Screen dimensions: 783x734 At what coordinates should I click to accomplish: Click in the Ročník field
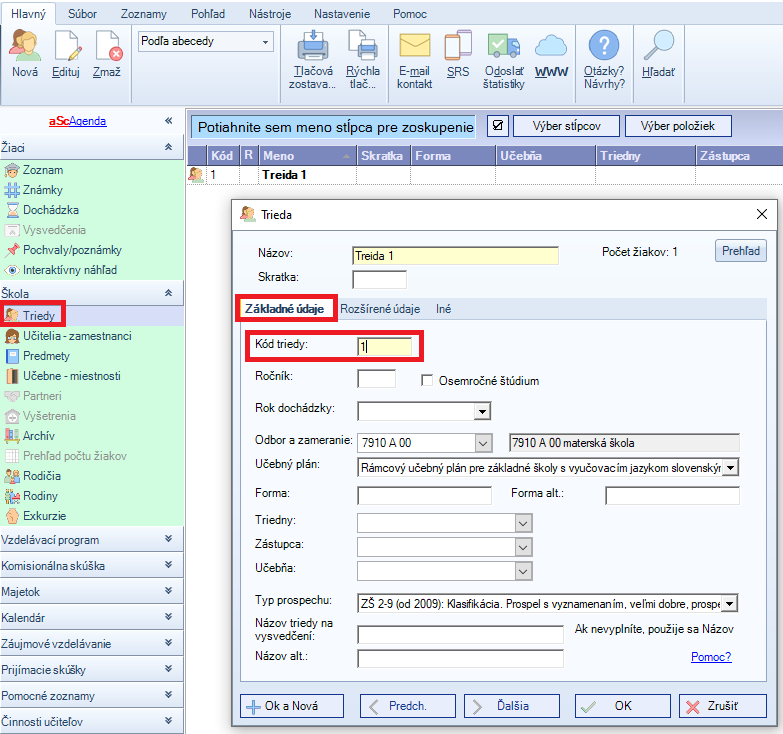click(377, 378)
